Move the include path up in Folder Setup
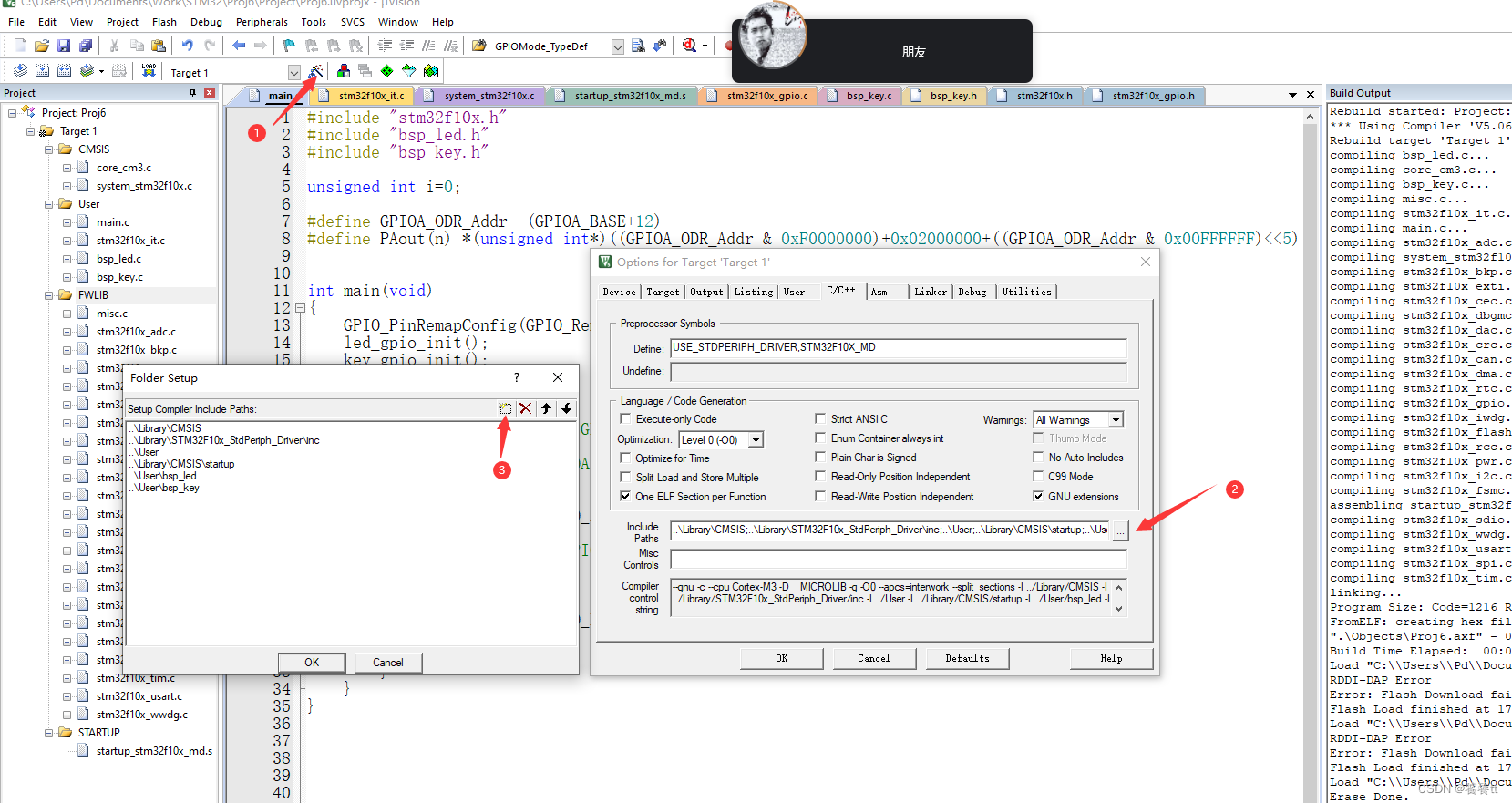The width and height of the screenshot is (1512, 803). [546, 408]
